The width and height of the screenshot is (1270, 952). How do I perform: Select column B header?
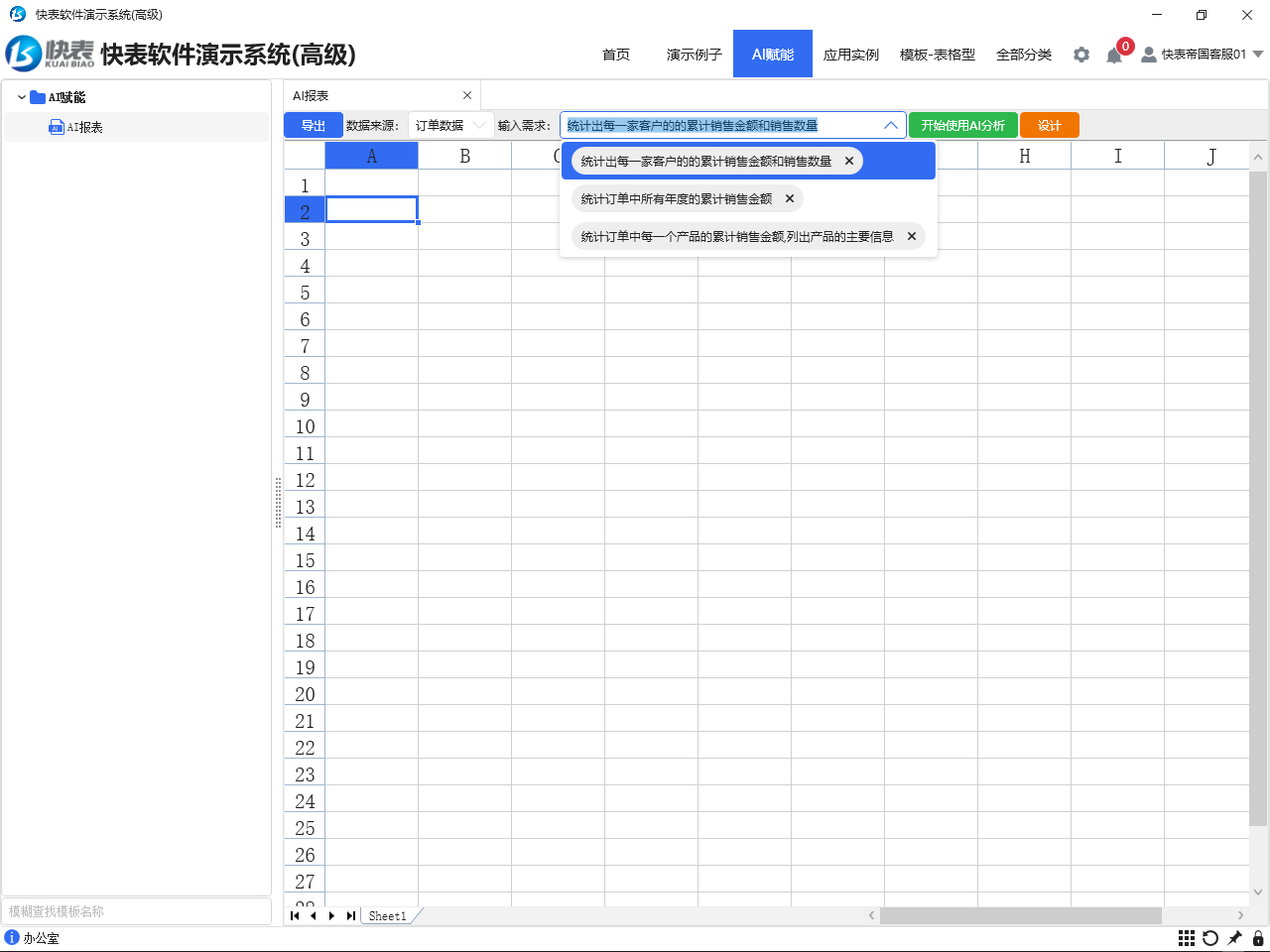pos(465,156)
